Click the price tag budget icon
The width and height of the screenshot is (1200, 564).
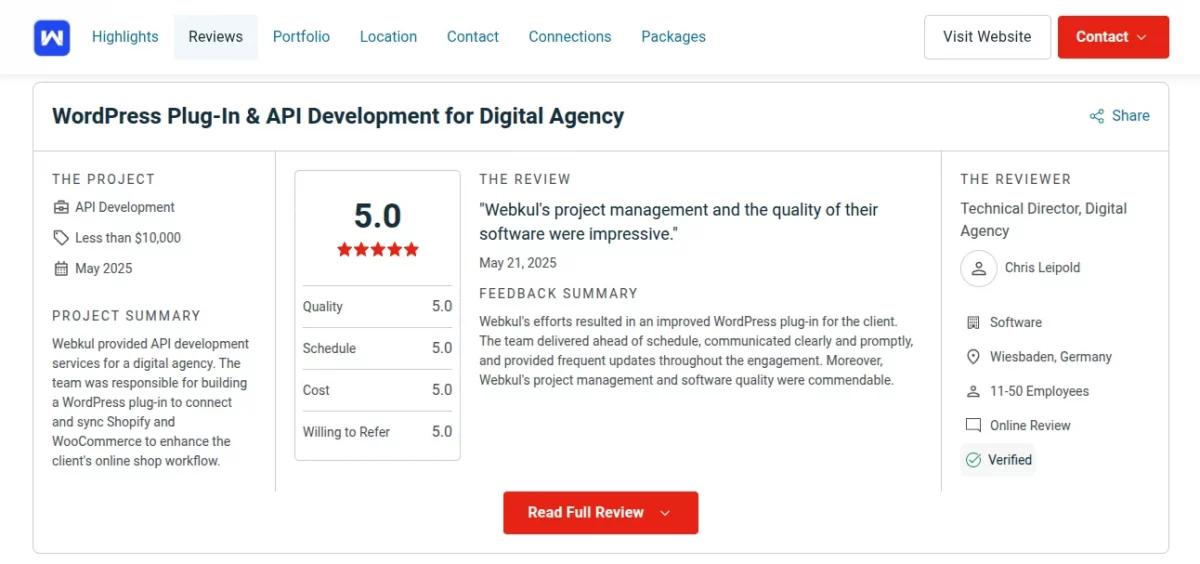click(x=60, y=238)
